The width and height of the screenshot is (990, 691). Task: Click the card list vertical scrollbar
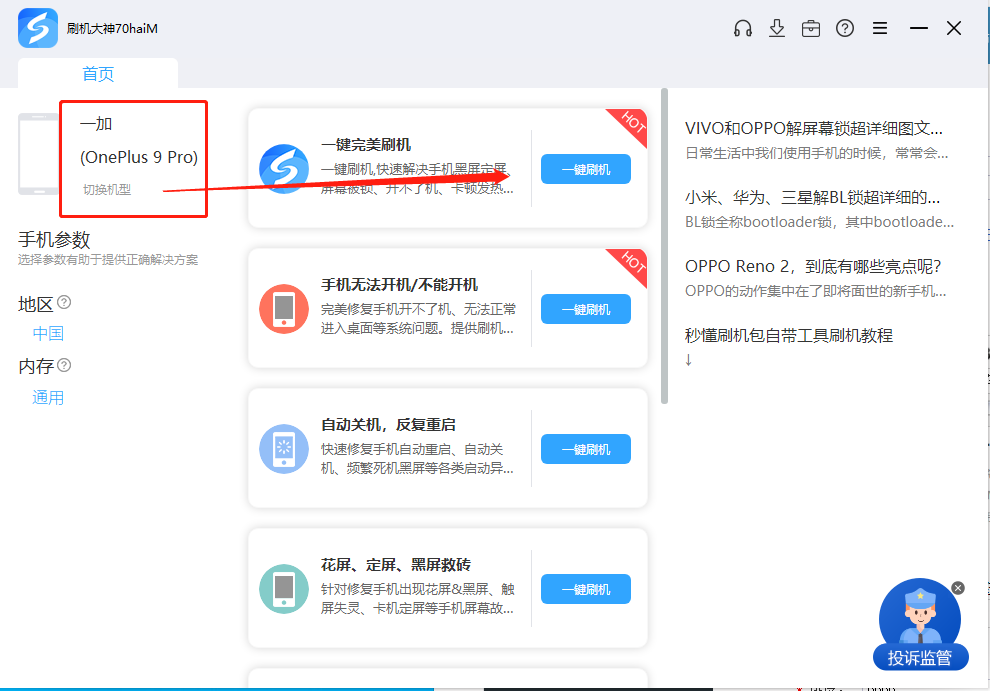click(664, 246)
